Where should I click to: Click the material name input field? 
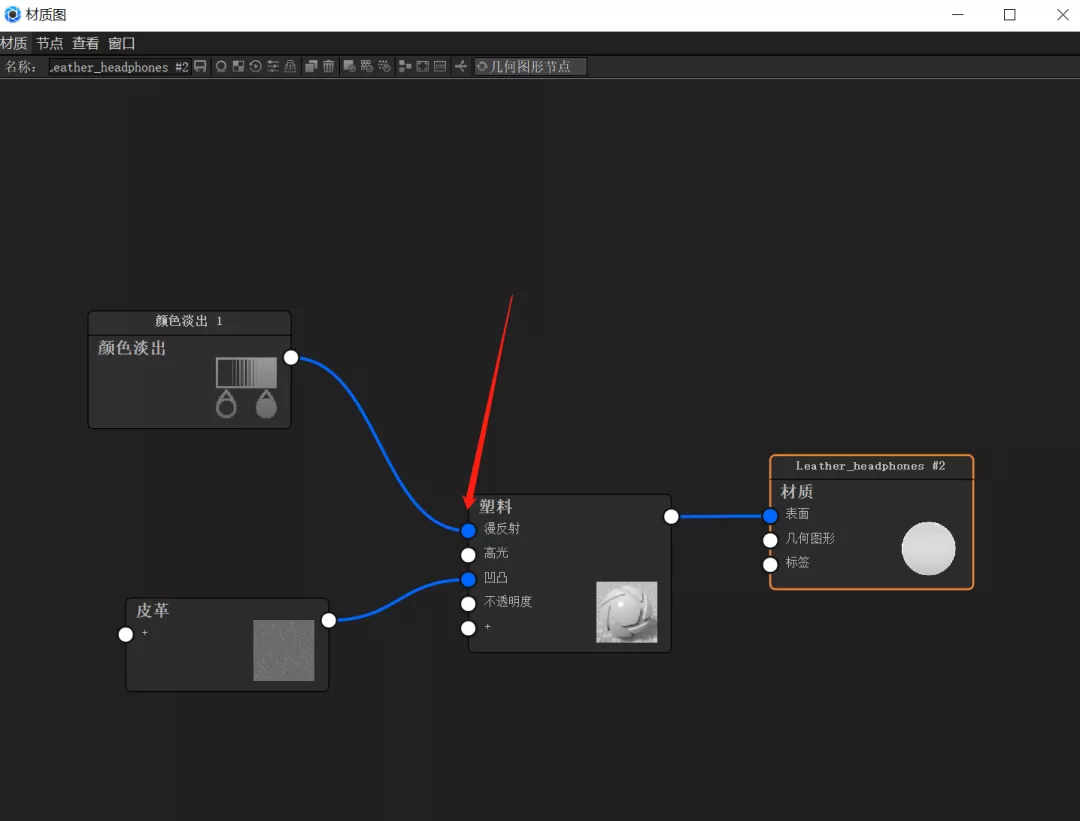119,67
